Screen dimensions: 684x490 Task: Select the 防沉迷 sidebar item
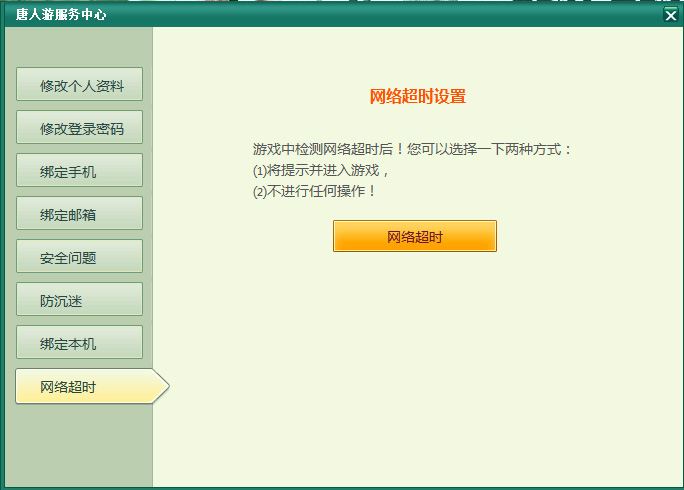80,300
